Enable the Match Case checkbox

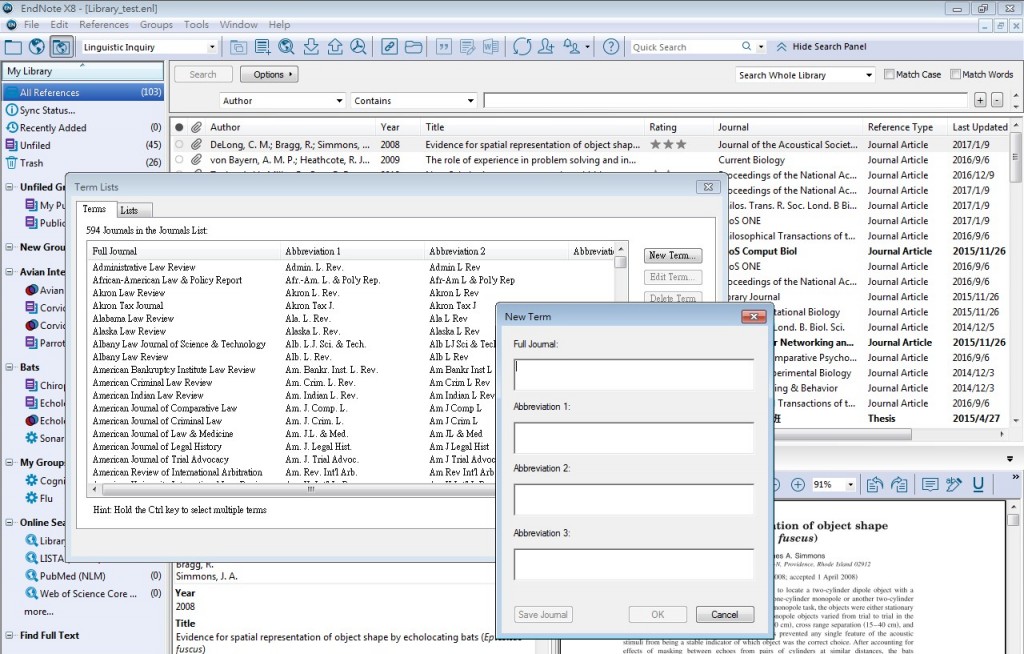[x=889, y=74]
